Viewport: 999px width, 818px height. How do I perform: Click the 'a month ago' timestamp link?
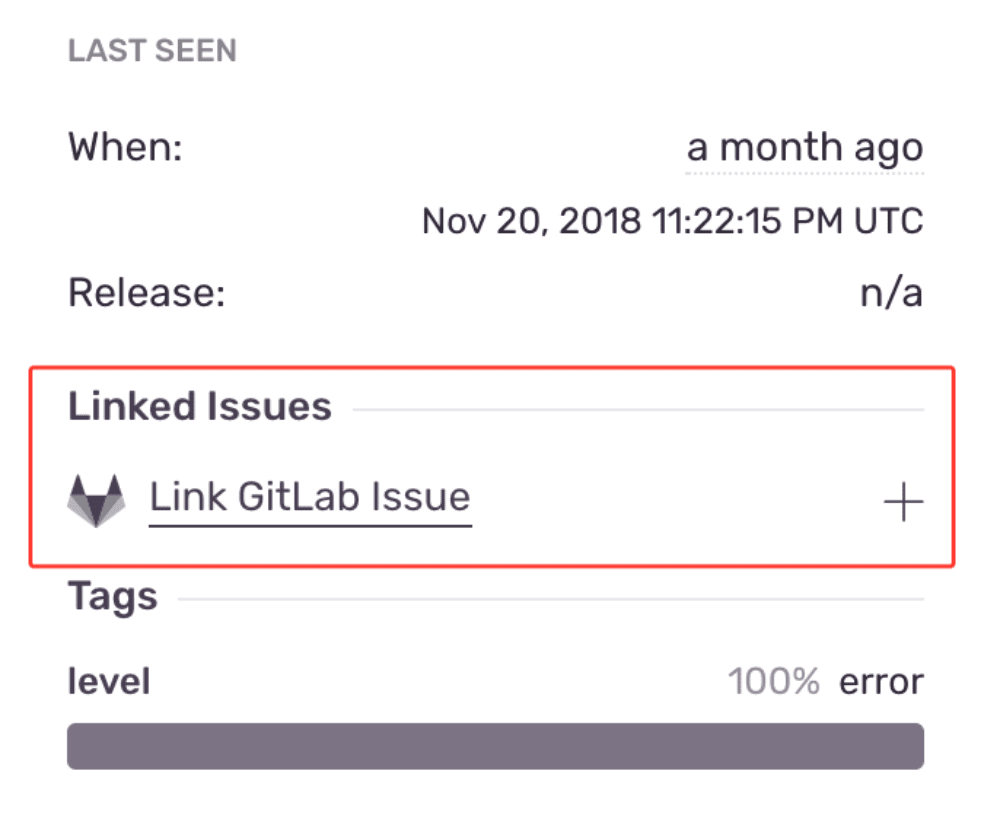(x=804, y=147)
